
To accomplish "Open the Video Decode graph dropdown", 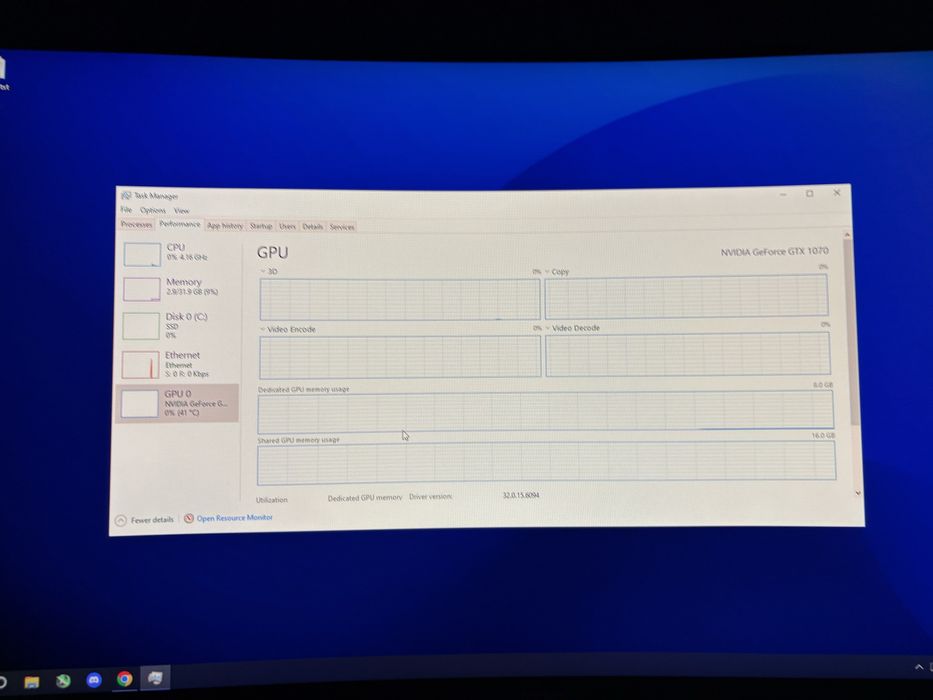I will pyautogui.click(x=548, y=328).
